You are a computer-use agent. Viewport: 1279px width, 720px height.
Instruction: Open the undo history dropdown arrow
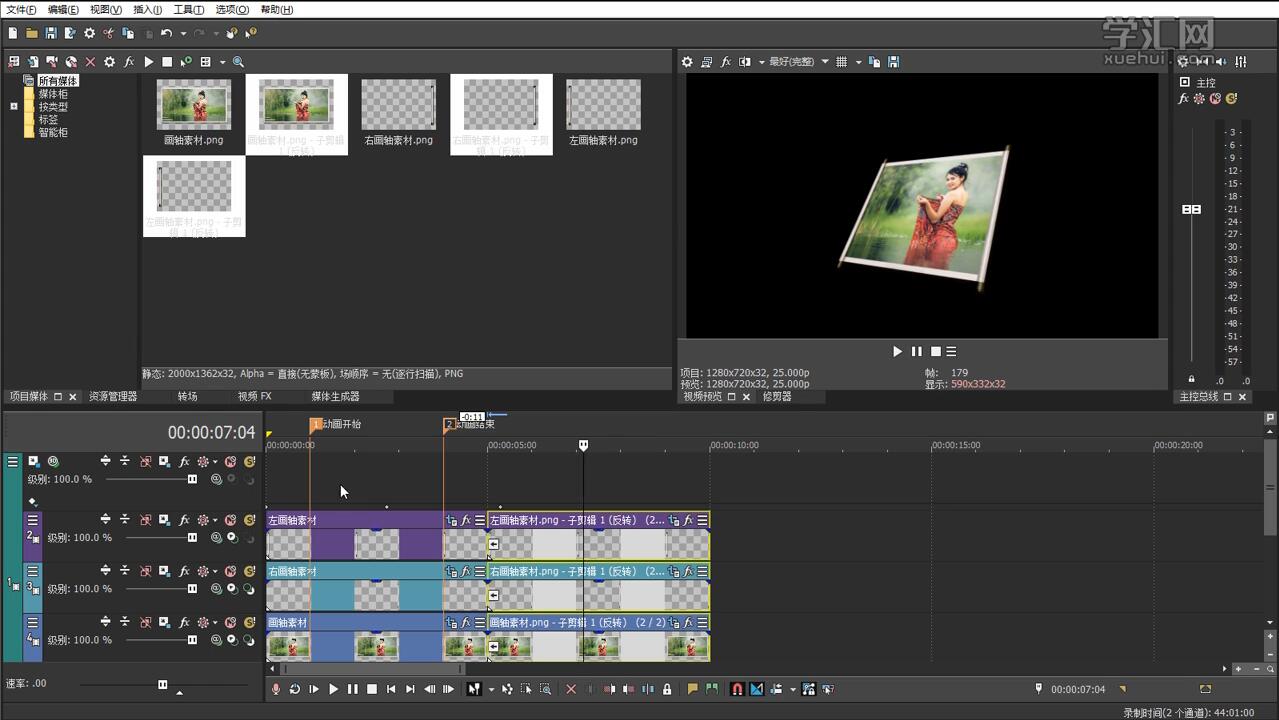click(x=183, y=33)
